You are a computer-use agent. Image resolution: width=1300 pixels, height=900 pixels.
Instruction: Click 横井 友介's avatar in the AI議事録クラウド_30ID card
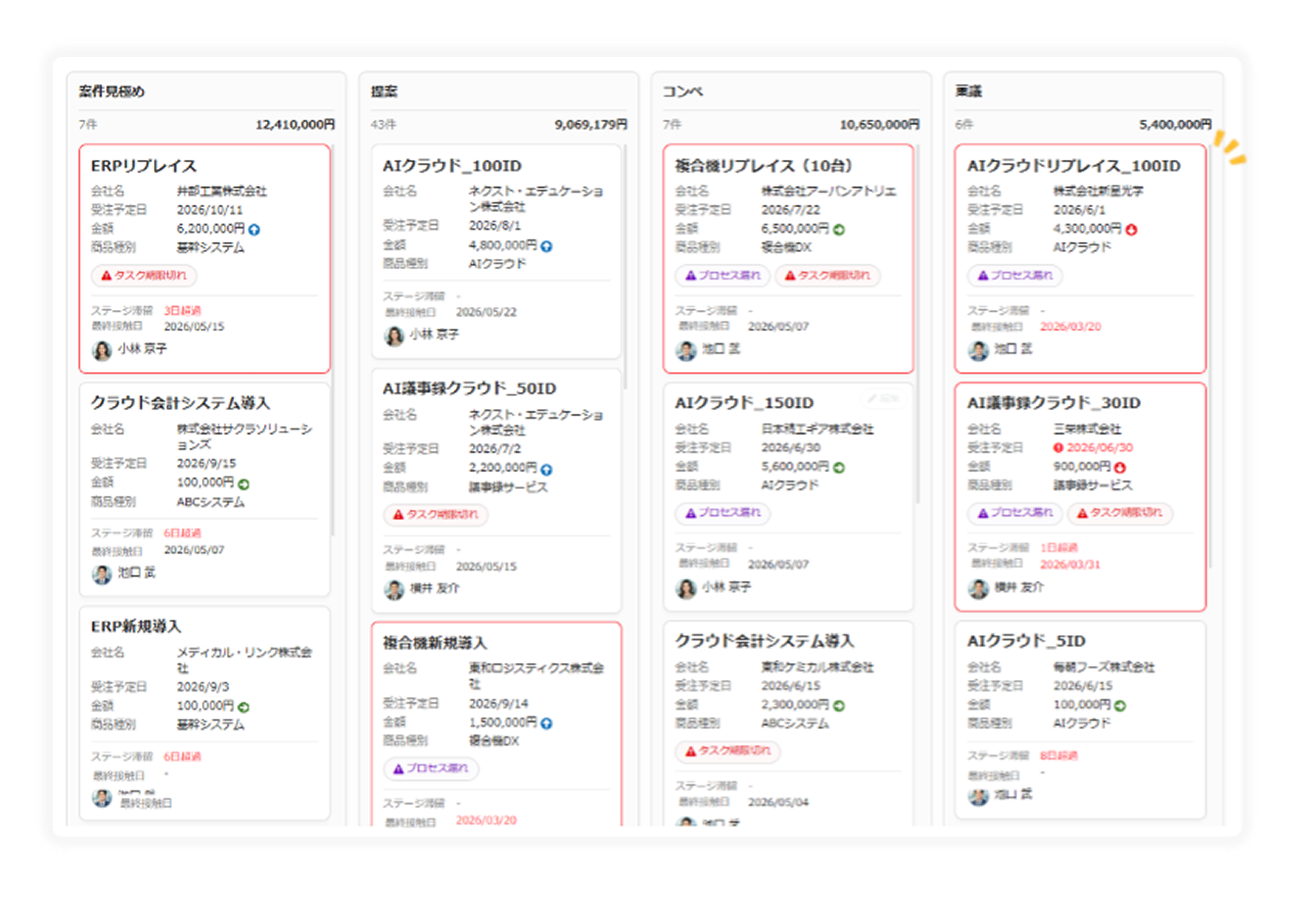coord(978,588)
